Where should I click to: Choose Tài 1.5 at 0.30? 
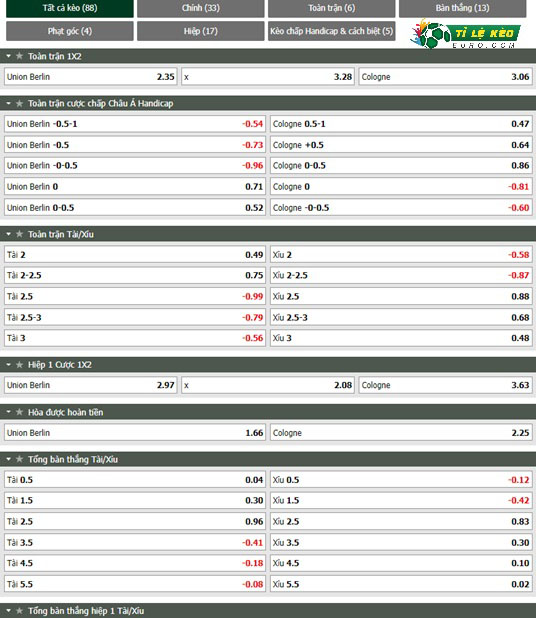135,501
